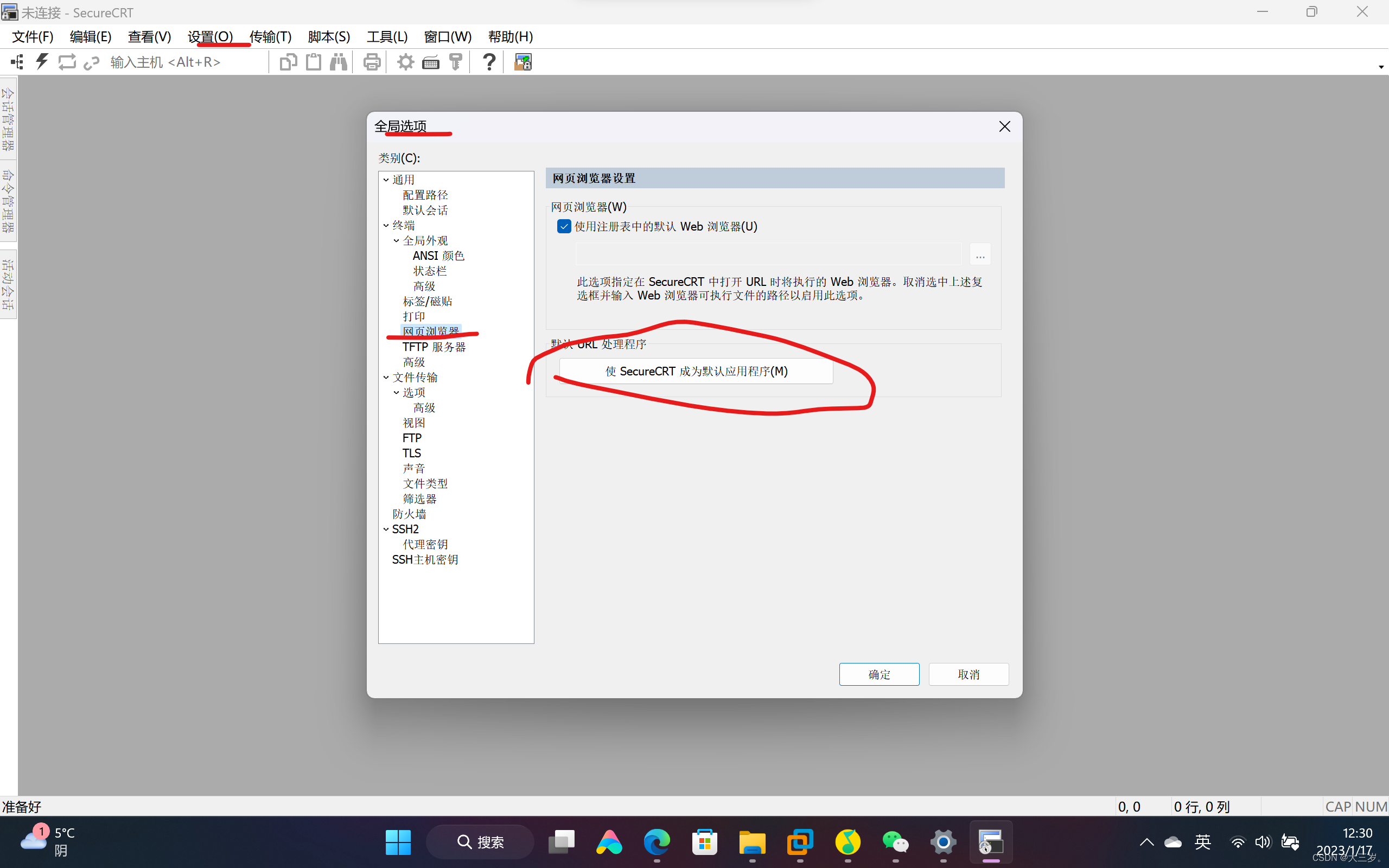Open the 设置(O) menu
The width and height of the screenshot is (1389, 868).
click(210, 37)
